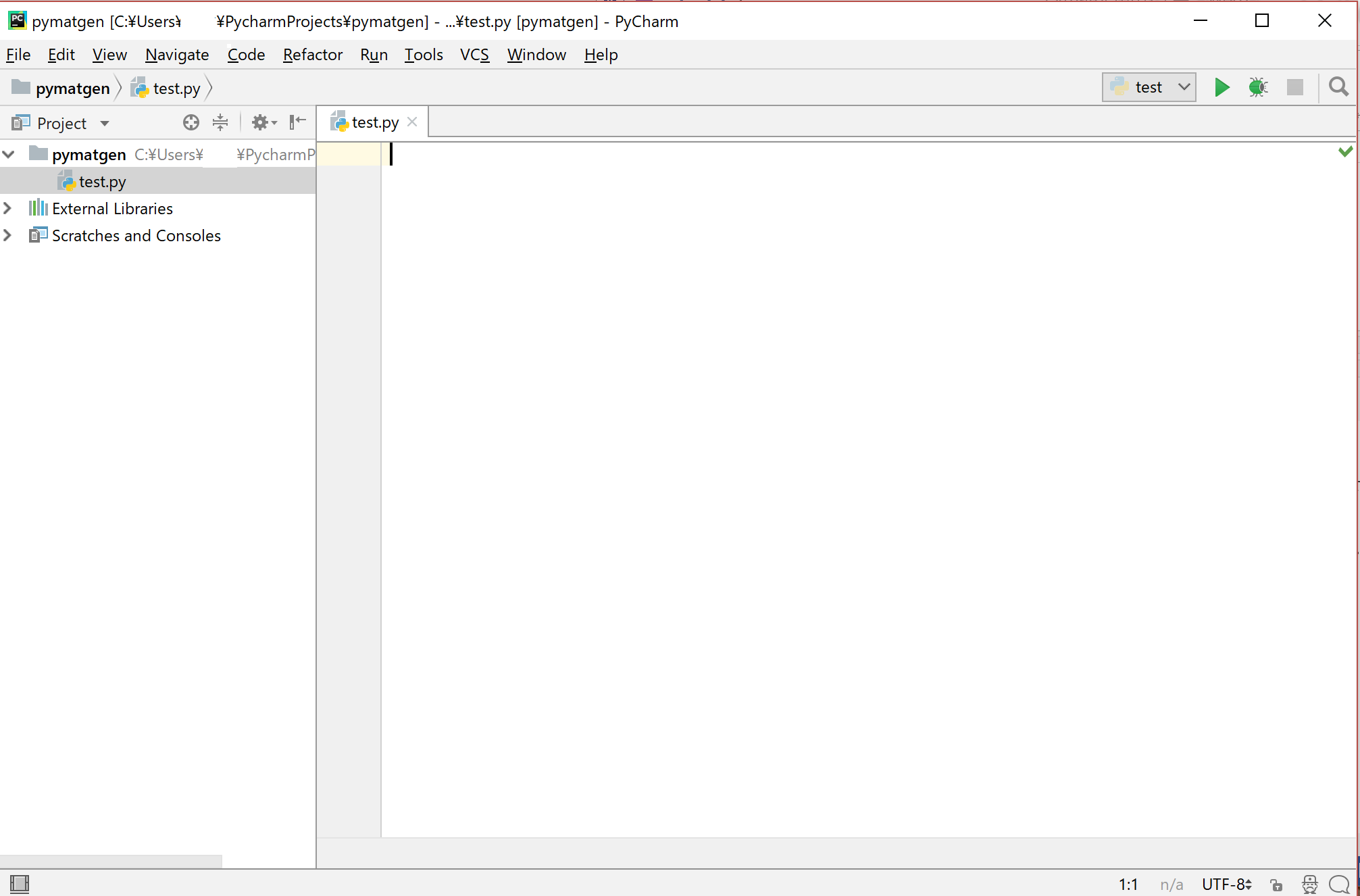1360x896 pixels.
Task: Start the Debug session with the bug icon
Action: click(x=1258, y=87)
